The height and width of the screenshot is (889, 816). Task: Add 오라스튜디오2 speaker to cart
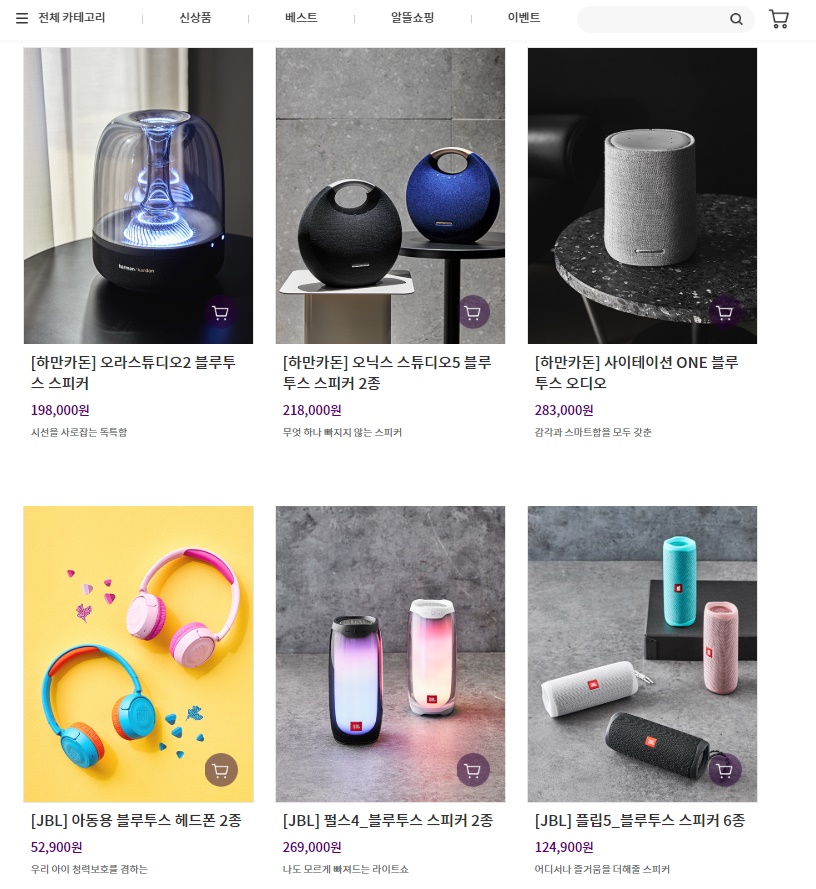(x=221, y=312)
